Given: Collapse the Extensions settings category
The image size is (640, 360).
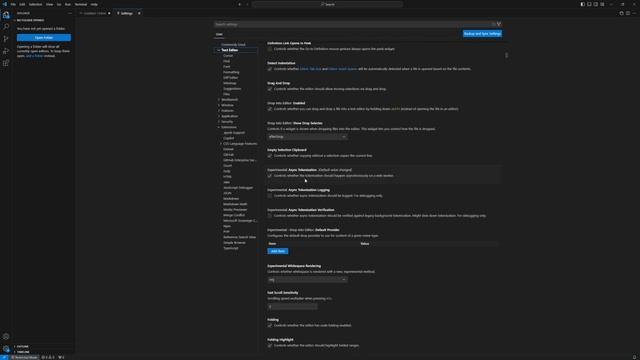Looking at the screenshot, I should (219, 127).
